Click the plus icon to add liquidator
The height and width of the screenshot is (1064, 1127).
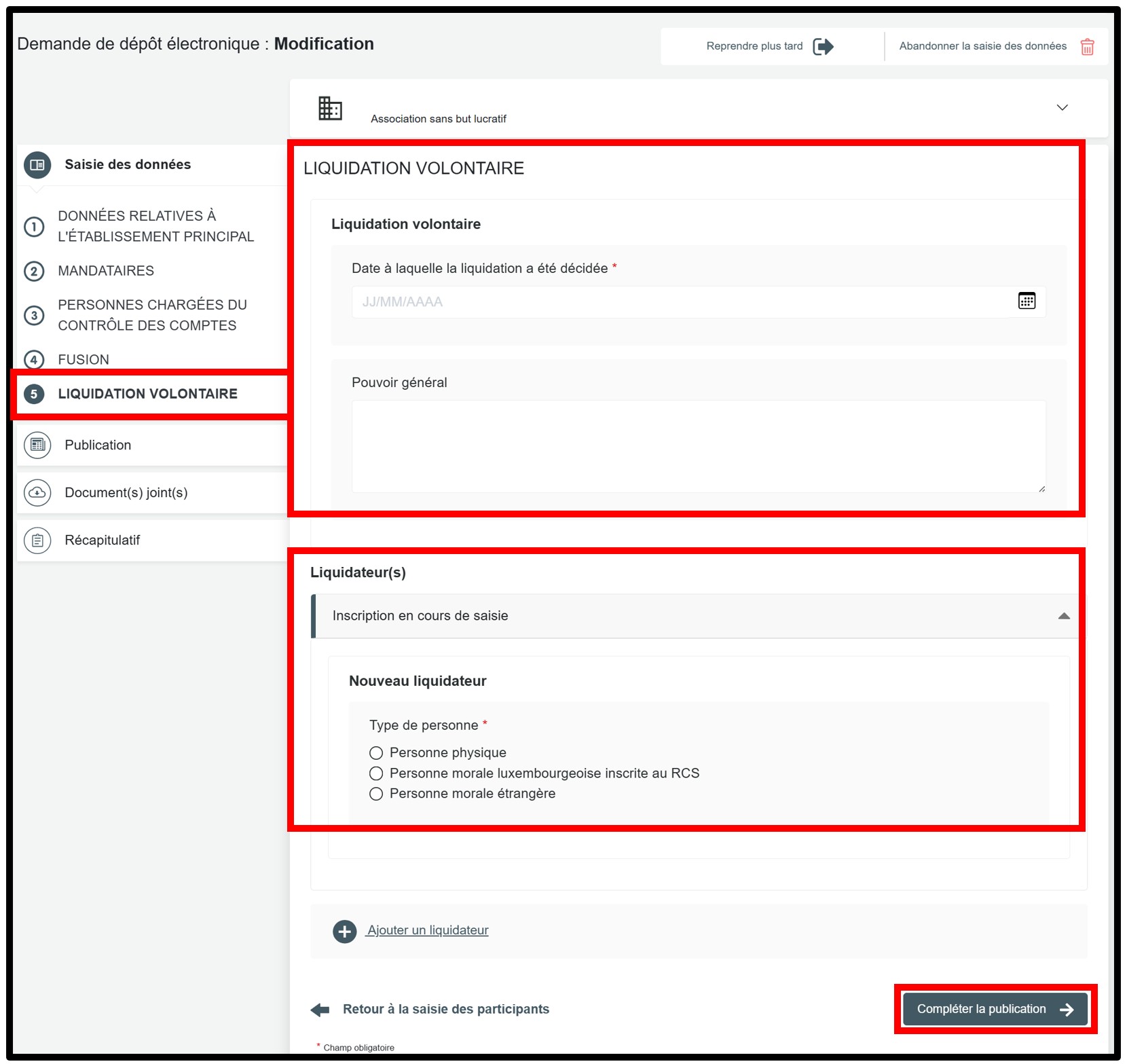[344, 931]
